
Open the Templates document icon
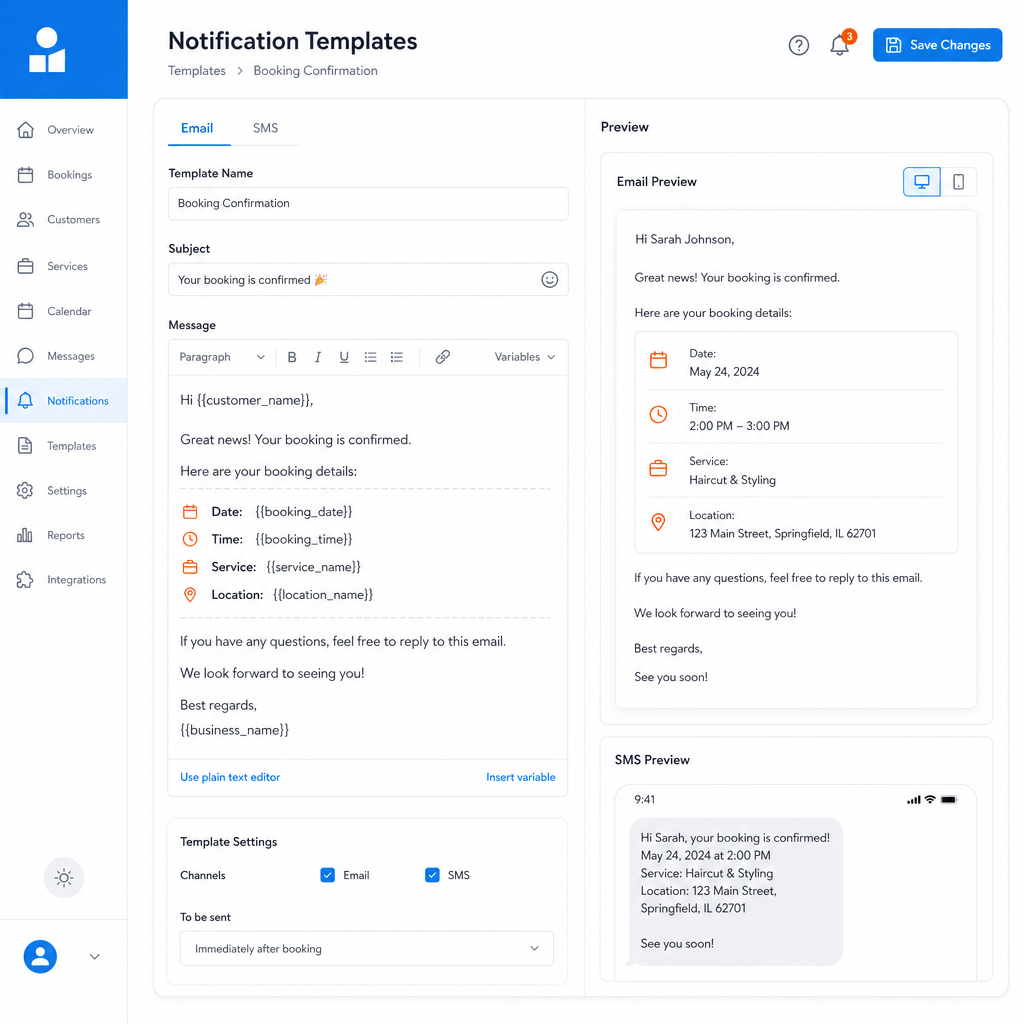[25, 445]
